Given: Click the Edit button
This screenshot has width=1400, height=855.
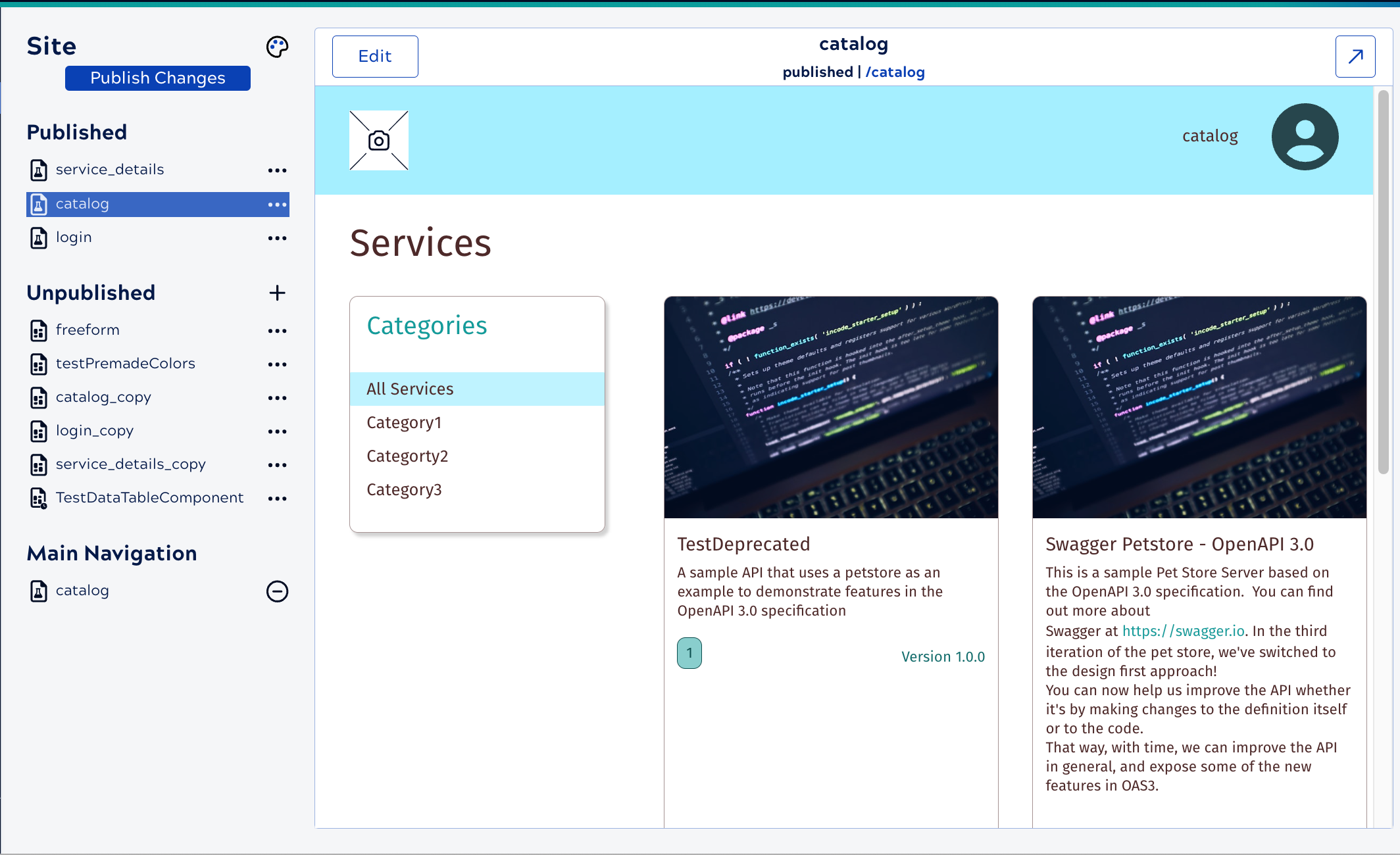Looking at the screenshot, I should point(375,57).
